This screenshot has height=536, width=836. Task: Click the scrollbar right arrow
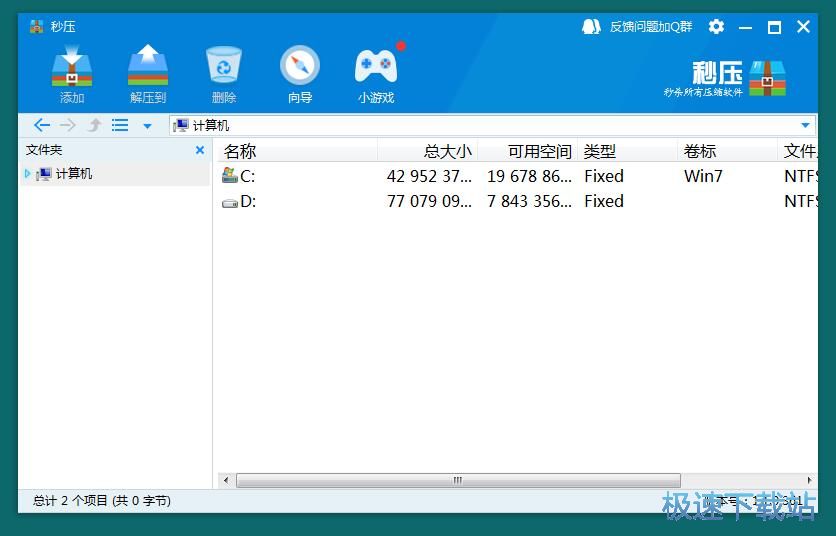pos(809,480)
